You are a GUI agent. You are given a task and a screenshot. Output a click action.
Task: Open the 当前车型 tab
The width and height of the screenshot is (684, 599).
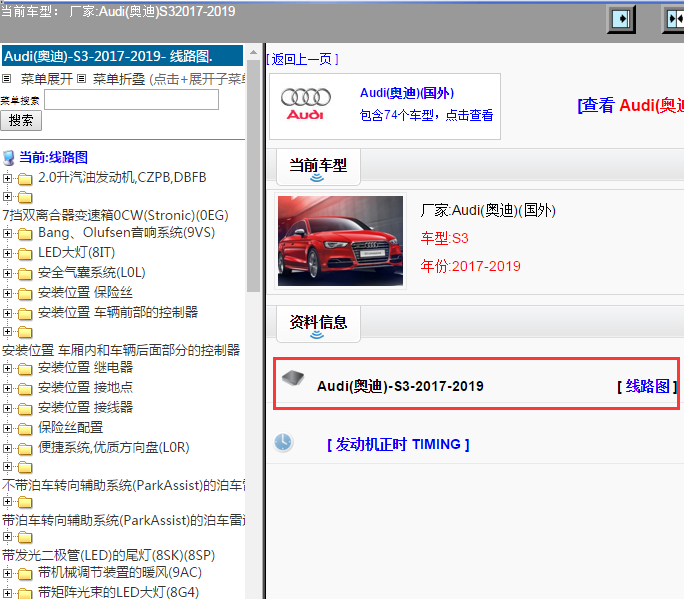[x=318, y=167]
